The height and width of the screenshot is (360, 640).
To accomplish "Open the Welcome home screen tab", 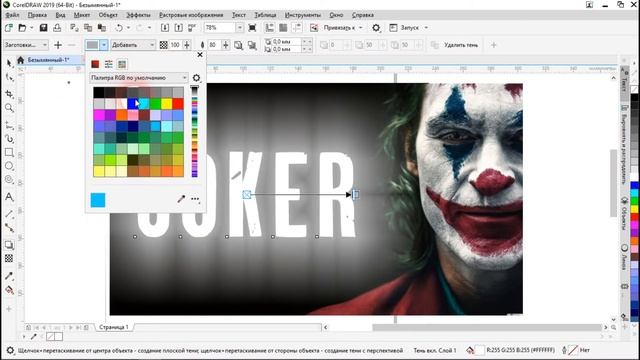I will point(20,60).
